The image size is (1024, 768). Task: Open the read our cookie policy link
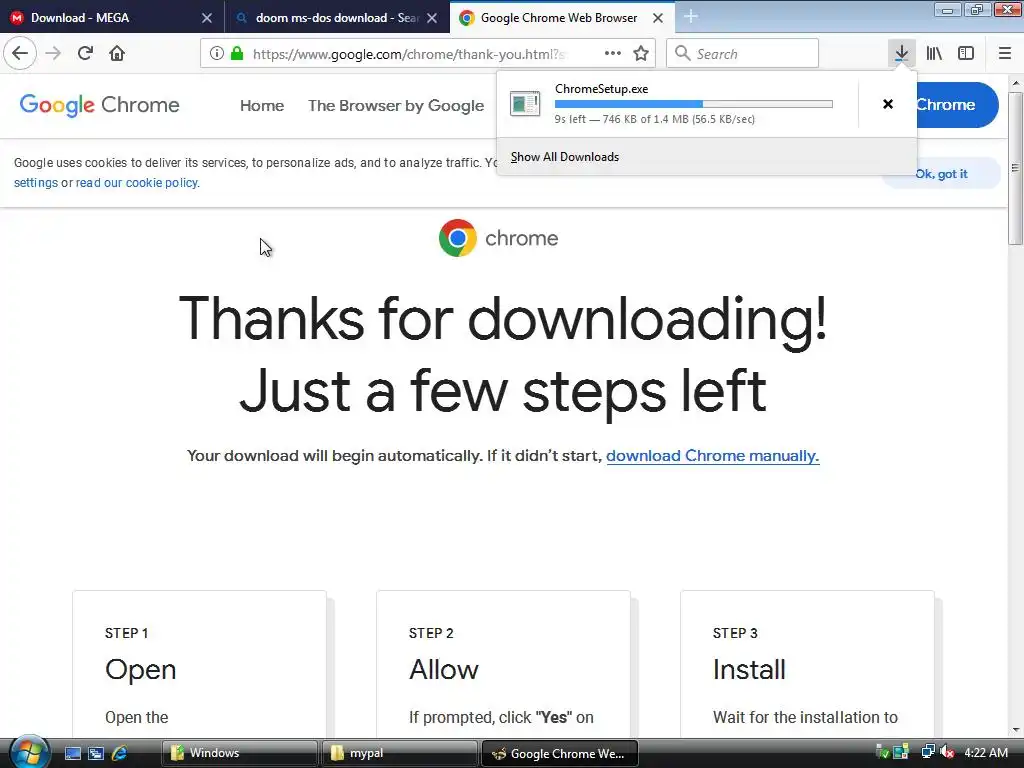pos(136,183)
